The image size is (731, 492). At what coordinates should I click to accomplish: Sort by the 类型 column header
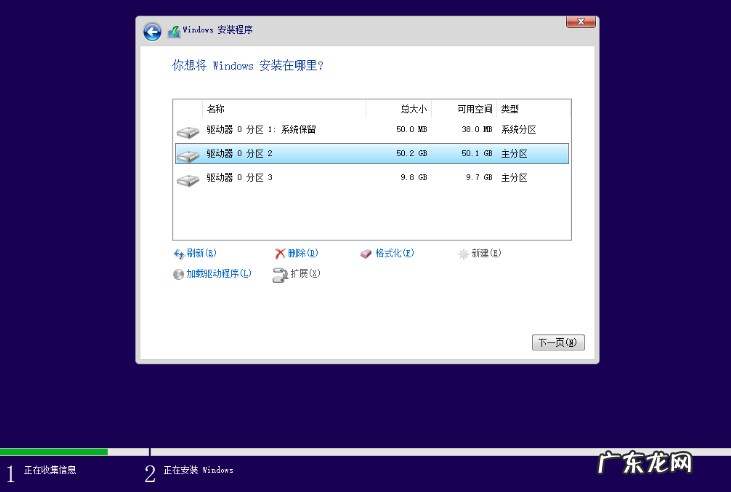click(534, 109)
